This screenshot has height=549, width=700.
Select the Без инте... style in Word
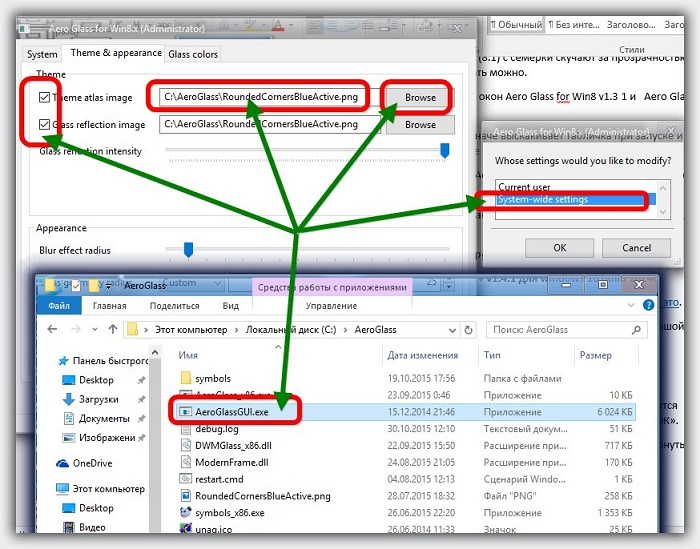click(574, 25)
